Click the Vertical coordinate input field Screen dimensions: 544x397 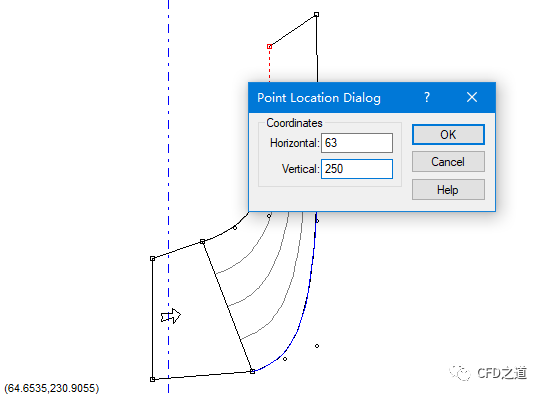point(357,169)
